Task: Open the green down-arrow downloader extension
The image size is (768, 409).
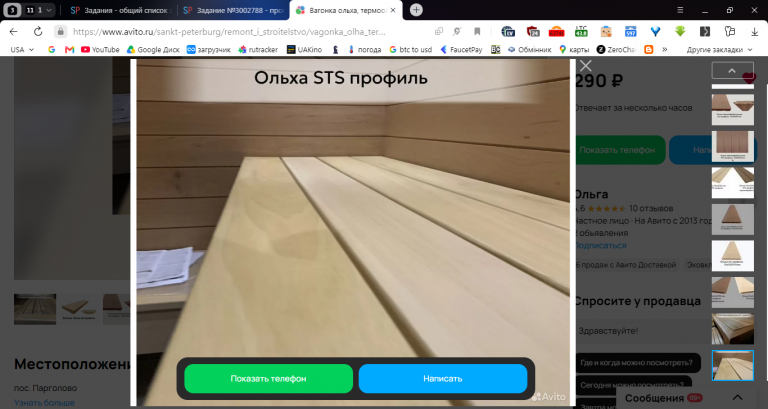Action: click(x=680, y=31)
